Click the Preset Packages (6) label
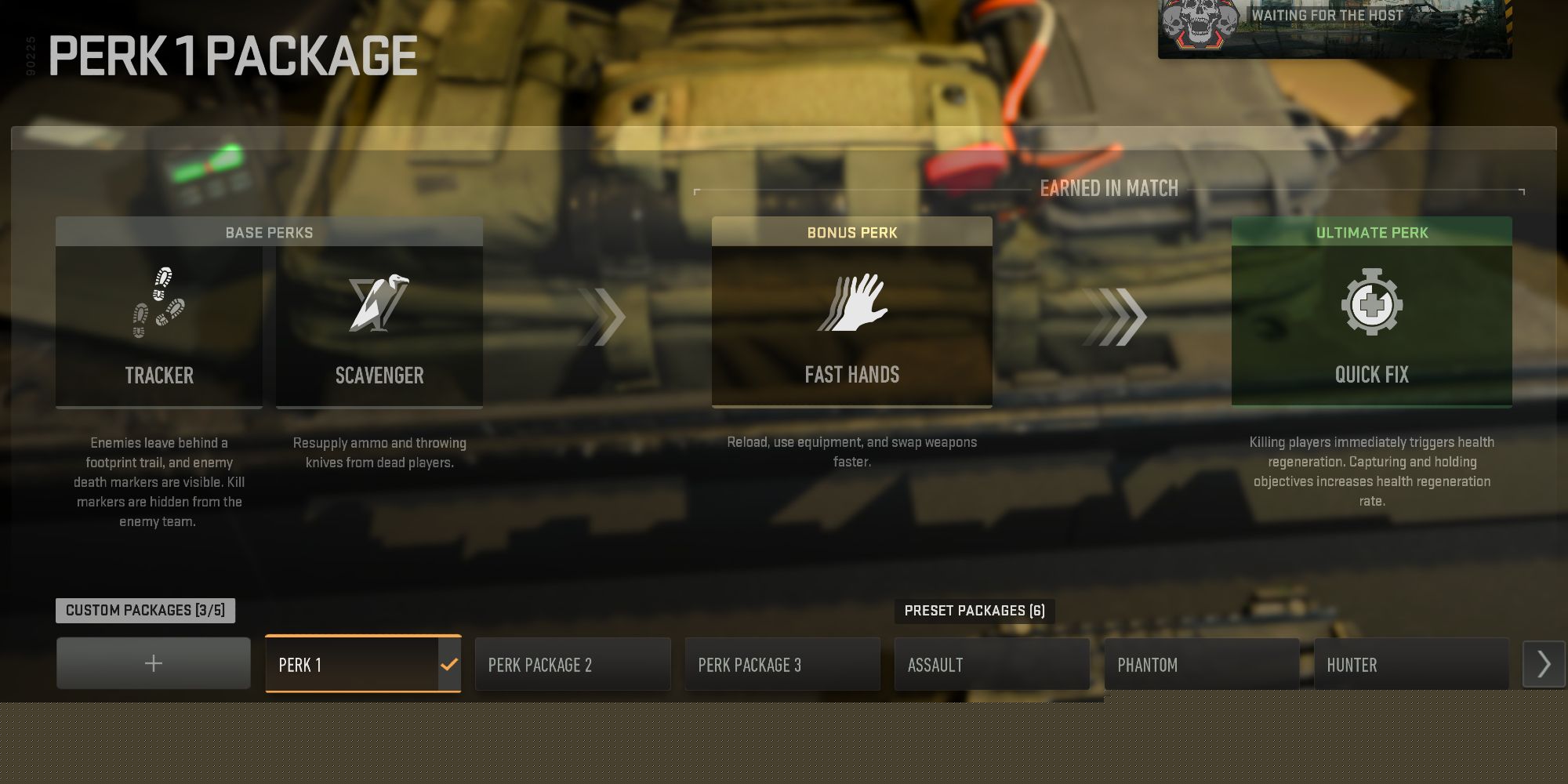 [975, 611]
